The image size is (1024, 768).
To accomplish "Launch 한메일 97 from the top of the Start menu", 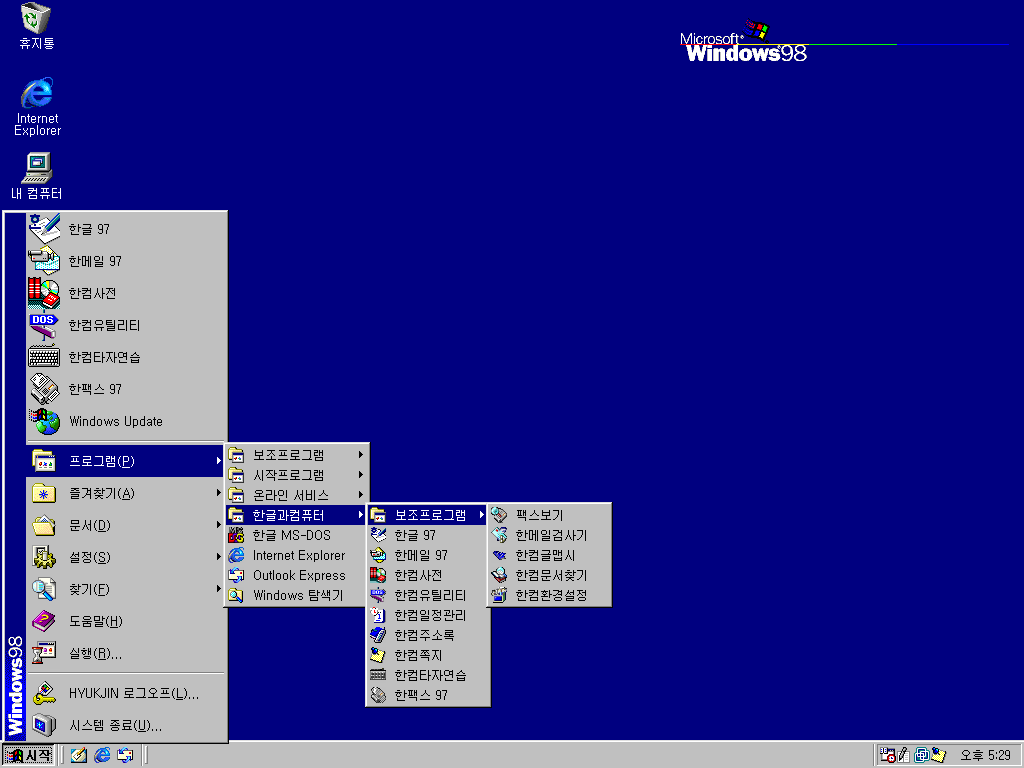I will pos(127,261).
